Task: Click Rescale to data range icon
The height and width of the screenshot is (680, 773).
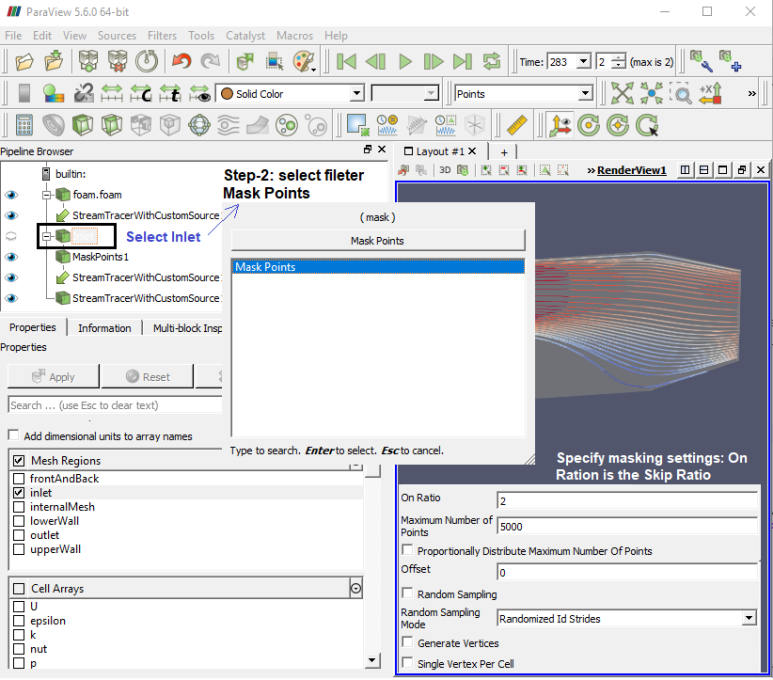Action: (x=112, y=93)
